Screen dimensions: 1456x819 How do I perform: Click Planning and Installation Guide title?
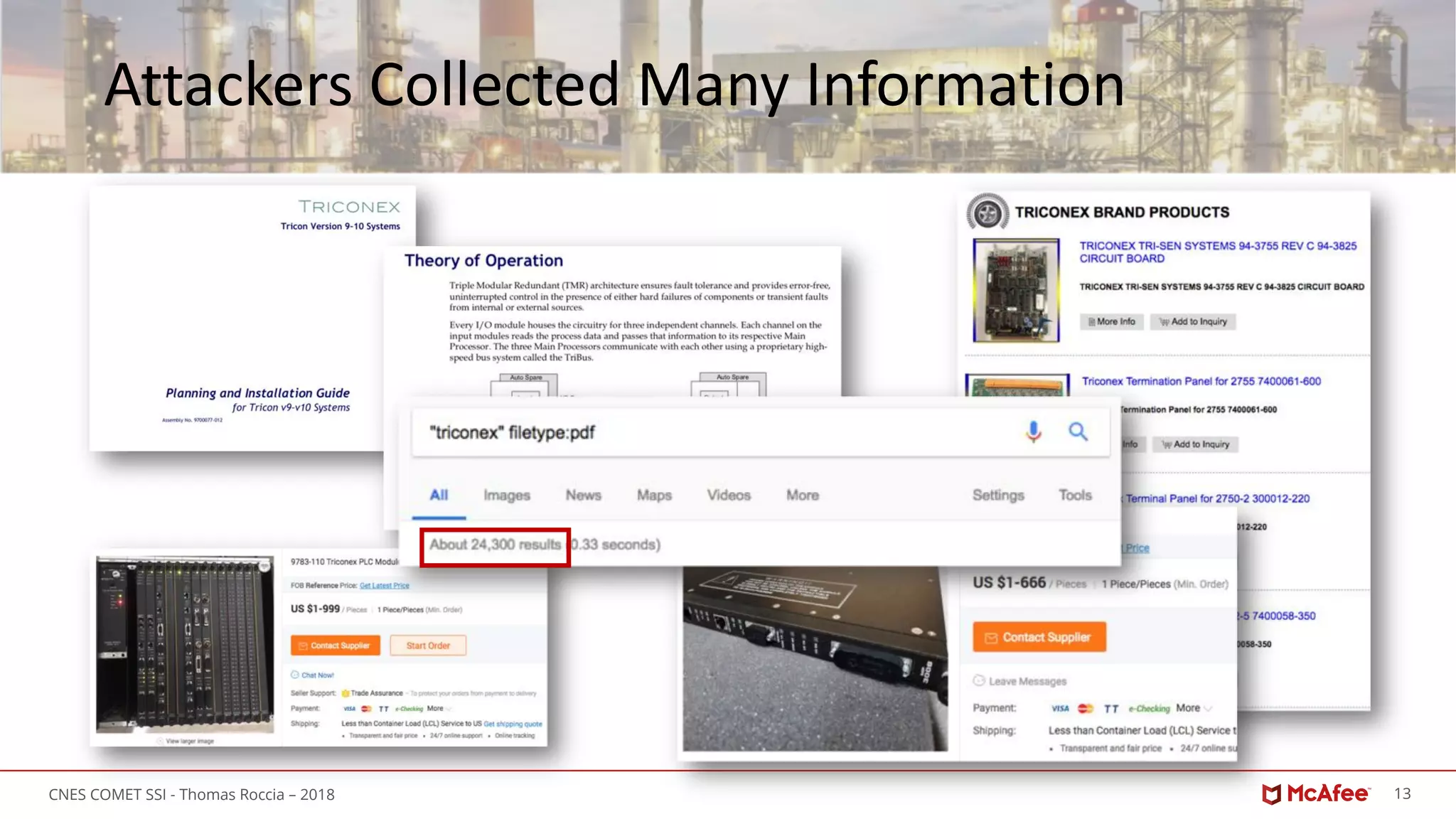(x=257, y=392)
